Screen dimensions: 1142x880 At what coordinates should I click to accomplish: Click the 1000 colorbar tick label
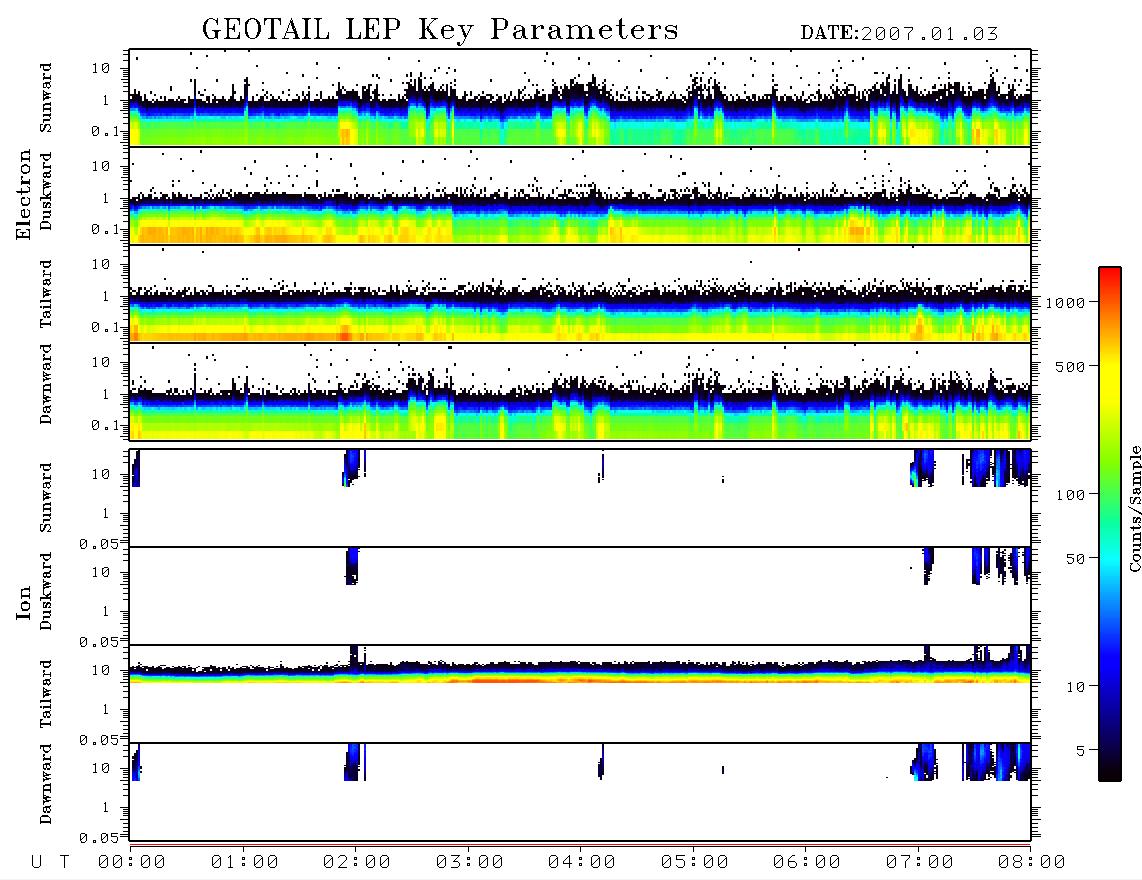pos(1065,302)
